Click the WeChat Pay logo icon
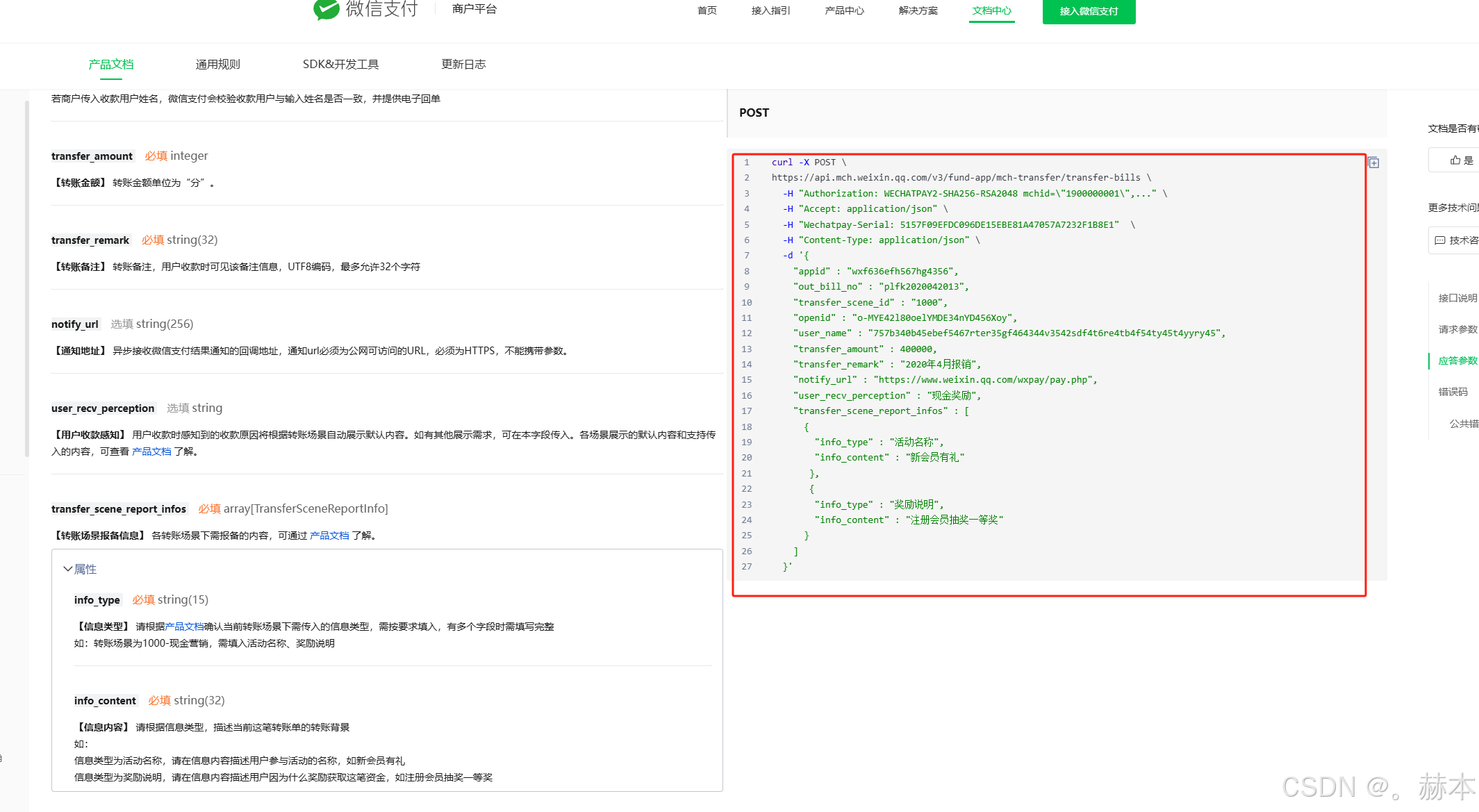Image resolution: width=1479 pixels, height=812 pixels. [326, 9]
